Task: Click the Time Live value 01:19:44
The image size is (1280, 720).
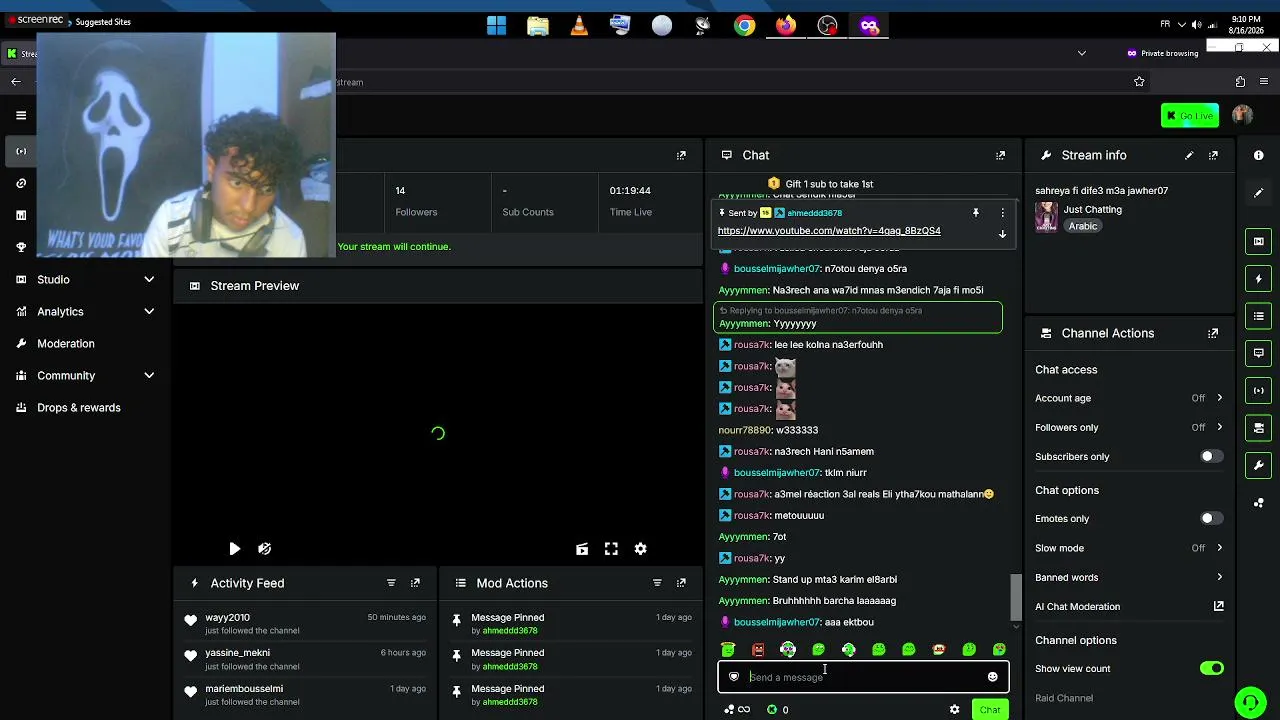Action: click(x=630, y=191)
